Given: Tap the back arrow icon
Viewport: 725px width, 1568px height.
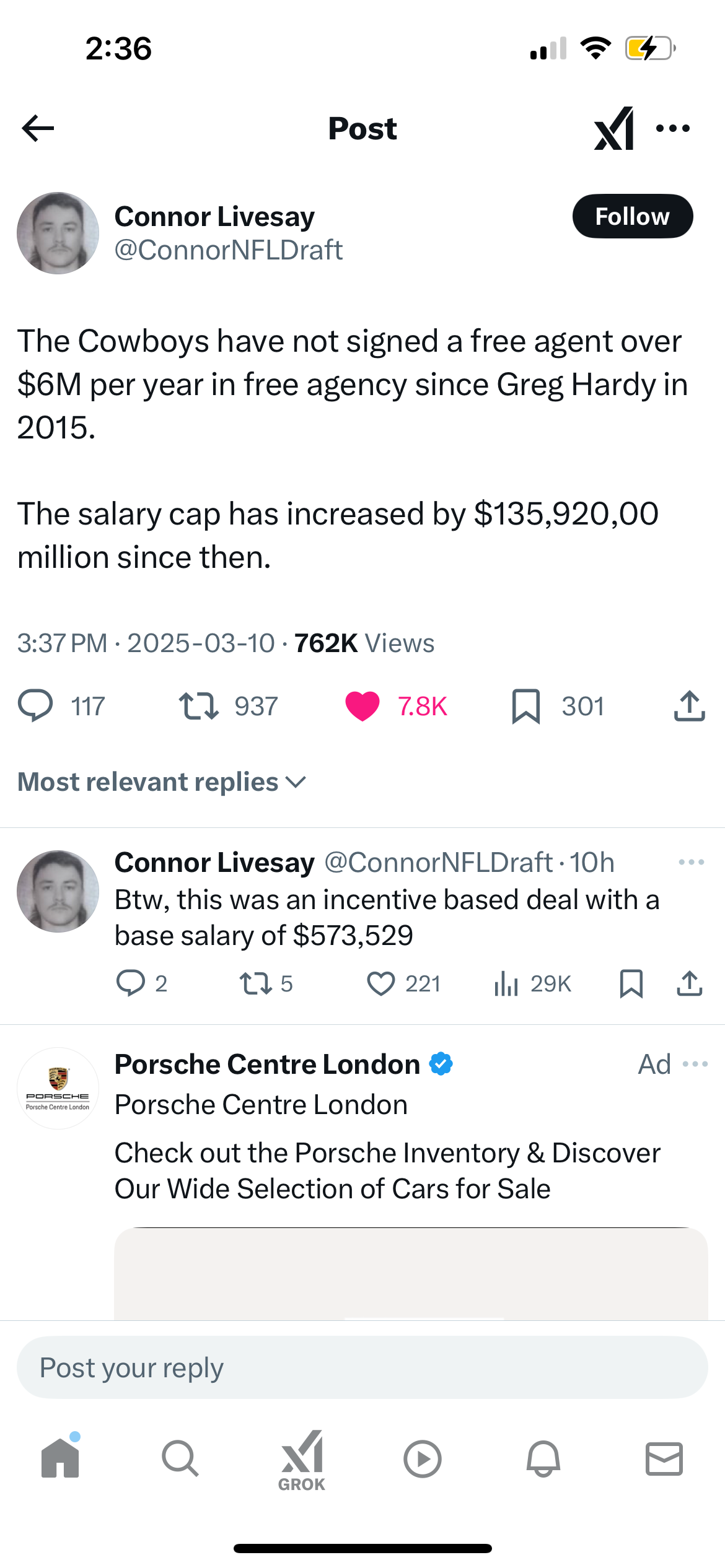Looking at the screenshot, I should pos(38,128).
